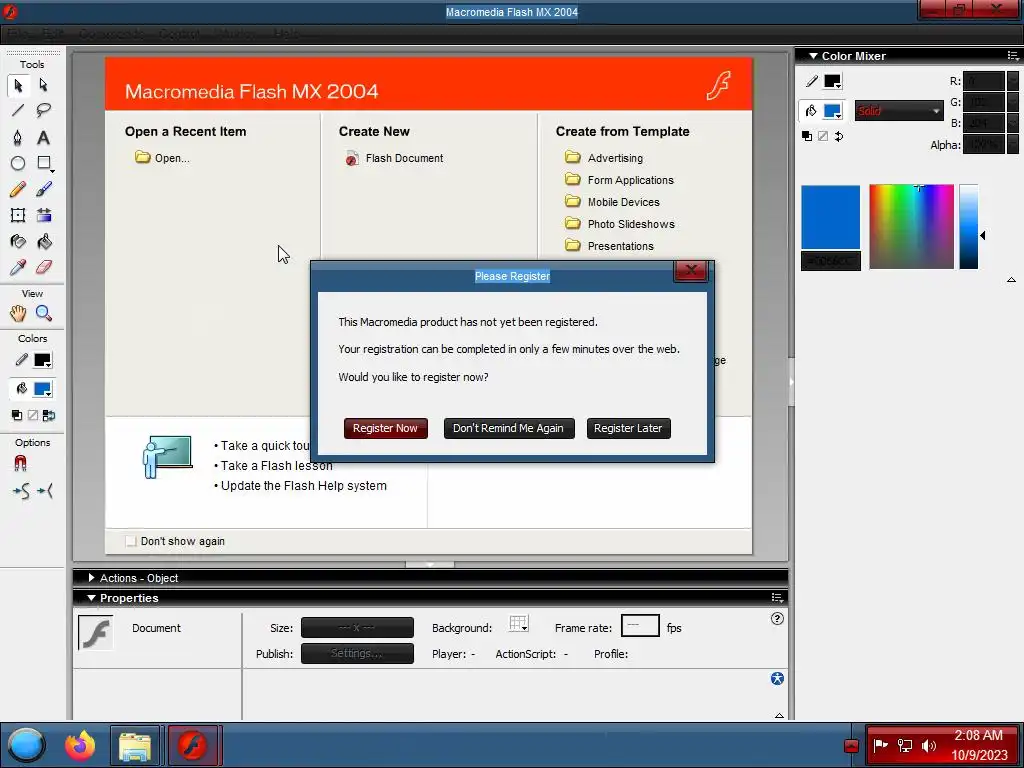Viewport: 1024px width, 768px height.
Task: Check the Don't show again box
Action: tap(131, 541)
